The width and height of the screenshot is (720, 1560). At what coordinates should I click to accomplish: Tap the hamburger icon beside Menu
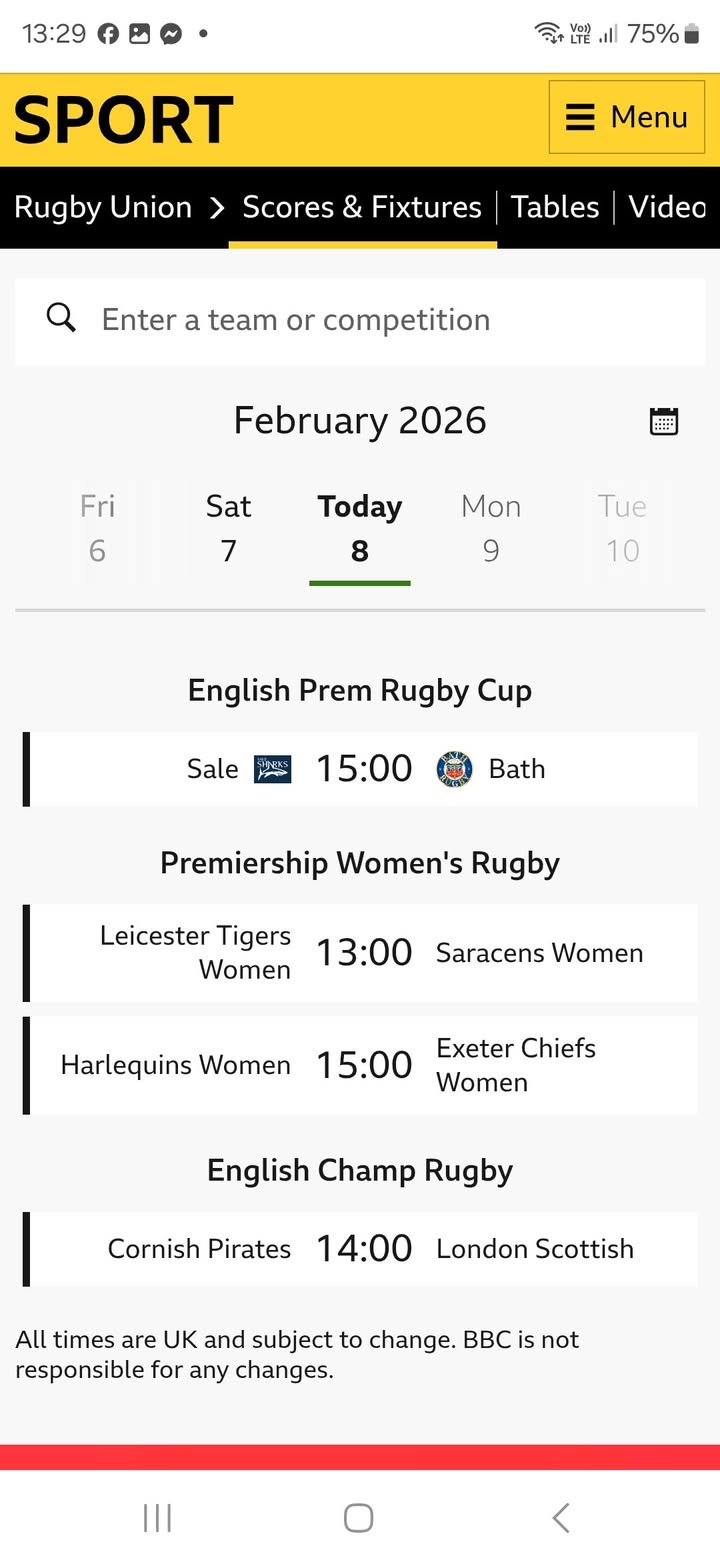(580, 117)
